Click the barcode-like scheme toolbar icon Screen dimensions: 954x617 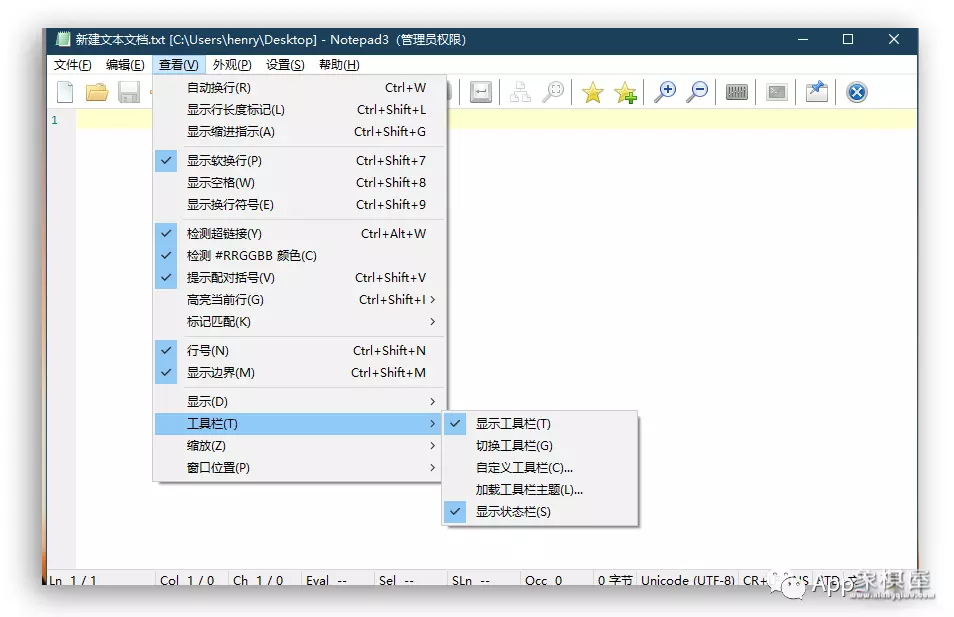pos(737,92)
